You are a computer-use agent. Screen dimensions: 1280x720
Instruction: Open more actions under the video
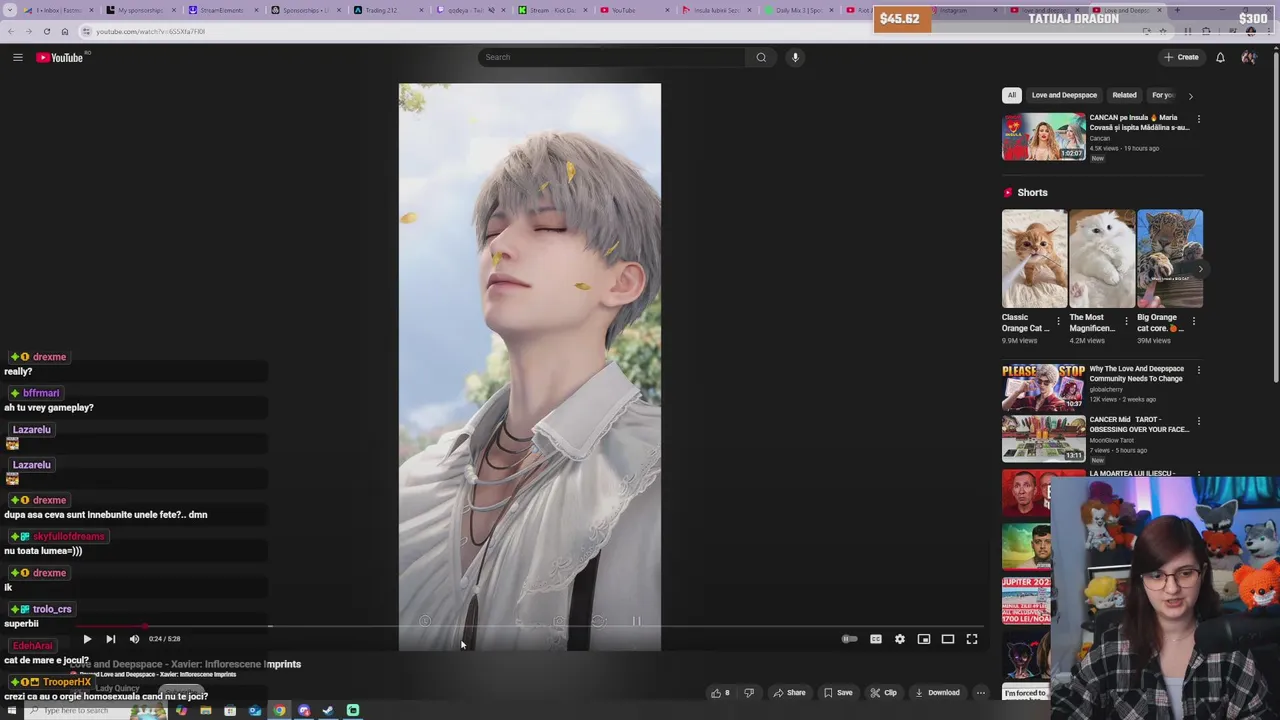[x=980, y=692]
